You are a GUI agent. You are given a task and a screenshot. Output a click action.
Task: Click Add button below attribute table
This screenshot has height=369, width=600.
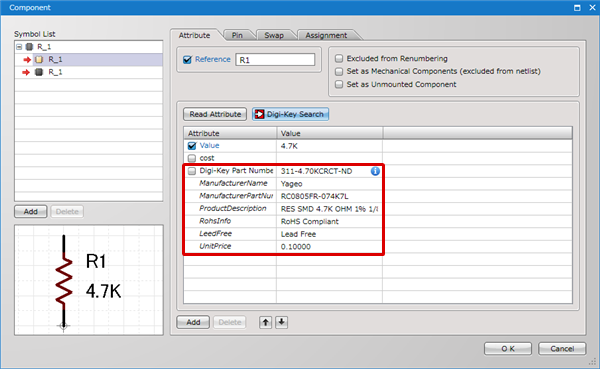point(193,322)
